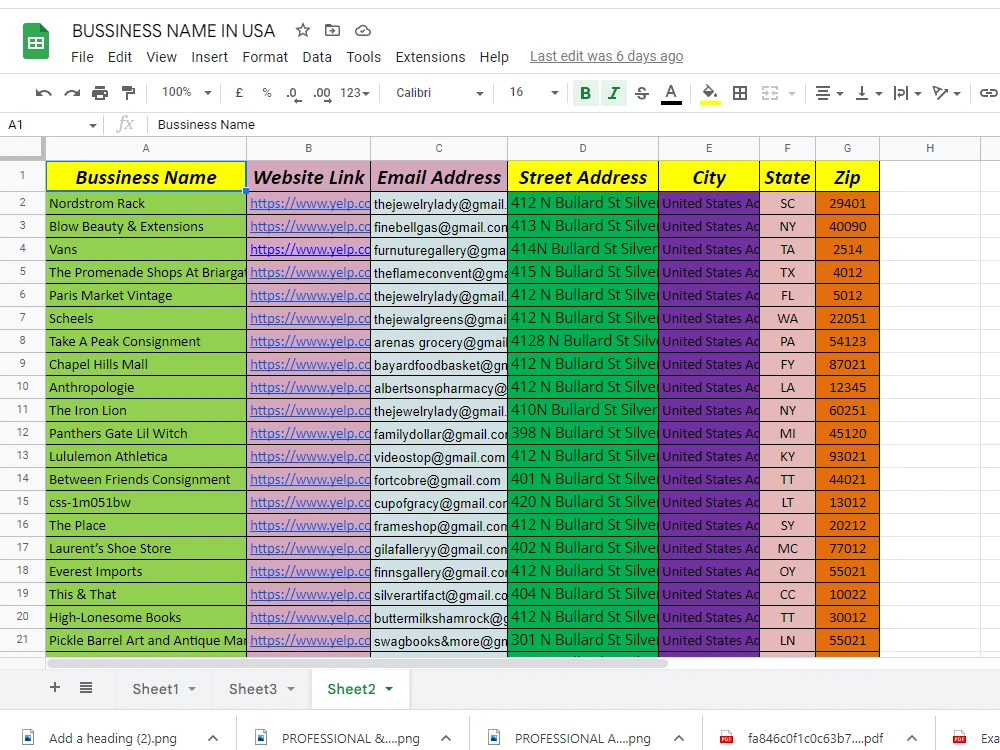
Task: Click the Google Sheets home logo
Action: click(36, 41)
